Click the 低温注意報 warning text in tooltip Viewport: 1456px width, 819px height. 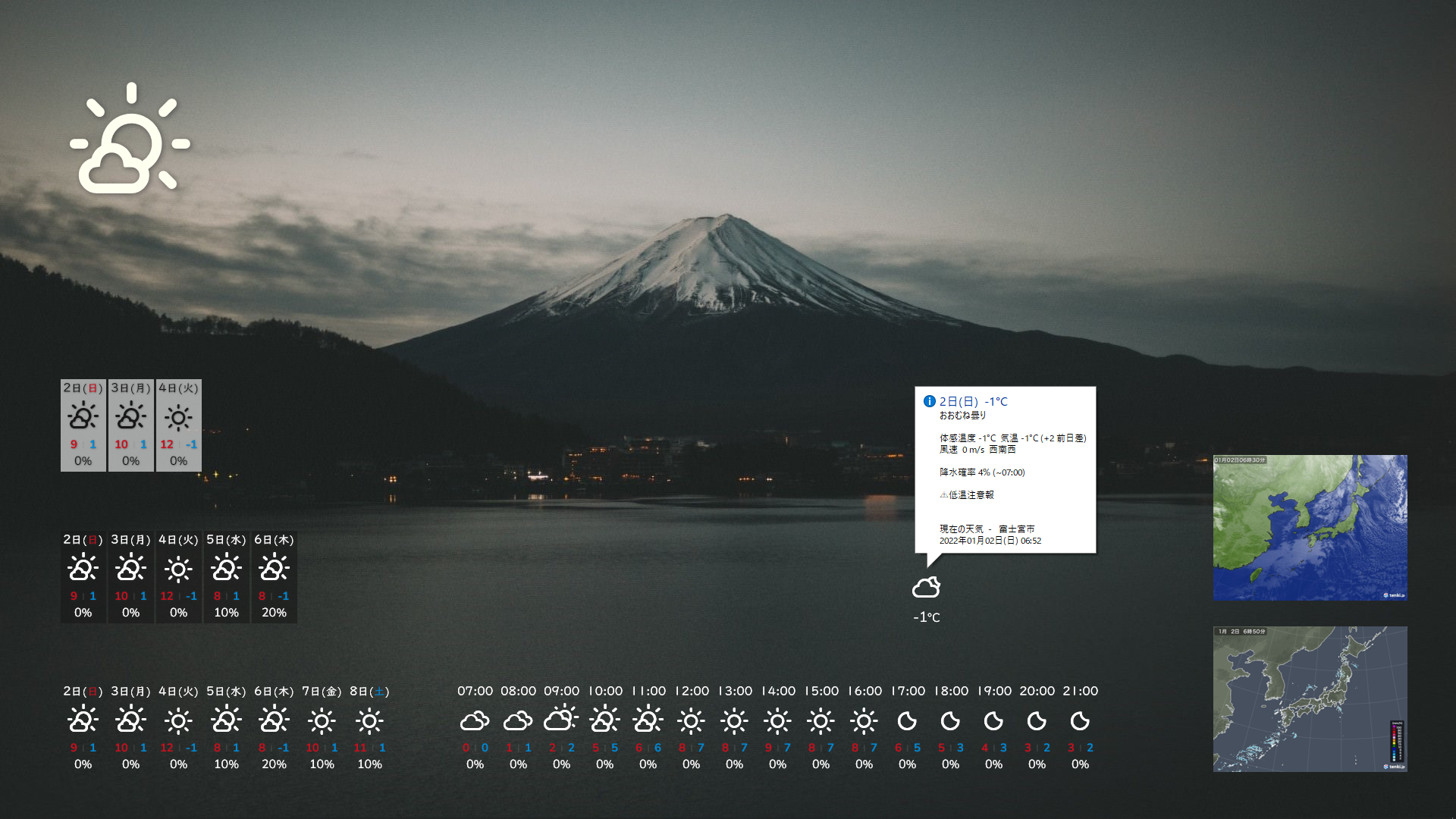pyautogui.click(x=971, y=495)
